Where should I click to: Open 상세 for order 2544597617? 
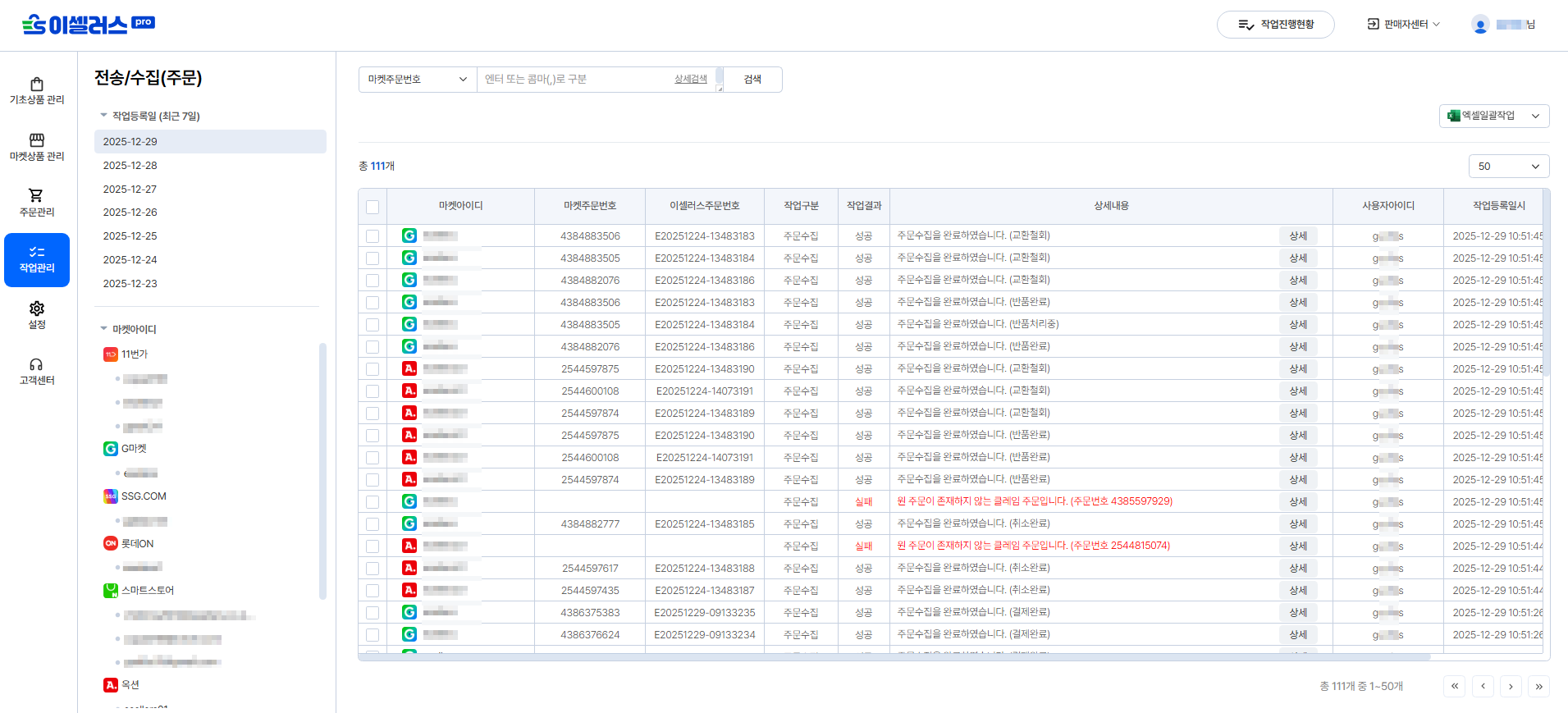click(1298, 568)
